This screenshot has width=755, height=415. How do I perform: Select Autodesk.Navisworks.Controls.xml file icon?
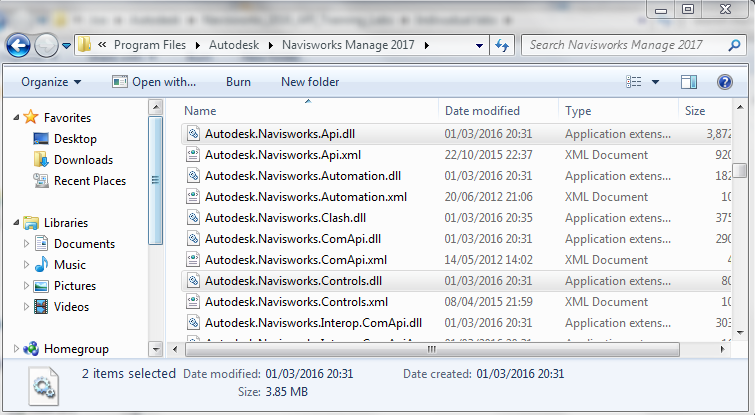(x=193, y=301)
